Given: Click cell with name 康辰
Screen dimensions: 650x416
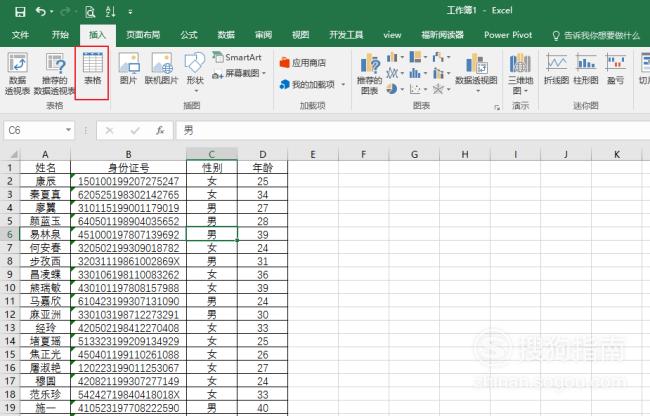Looking at the screenshot, I should (x=45, y=181).
